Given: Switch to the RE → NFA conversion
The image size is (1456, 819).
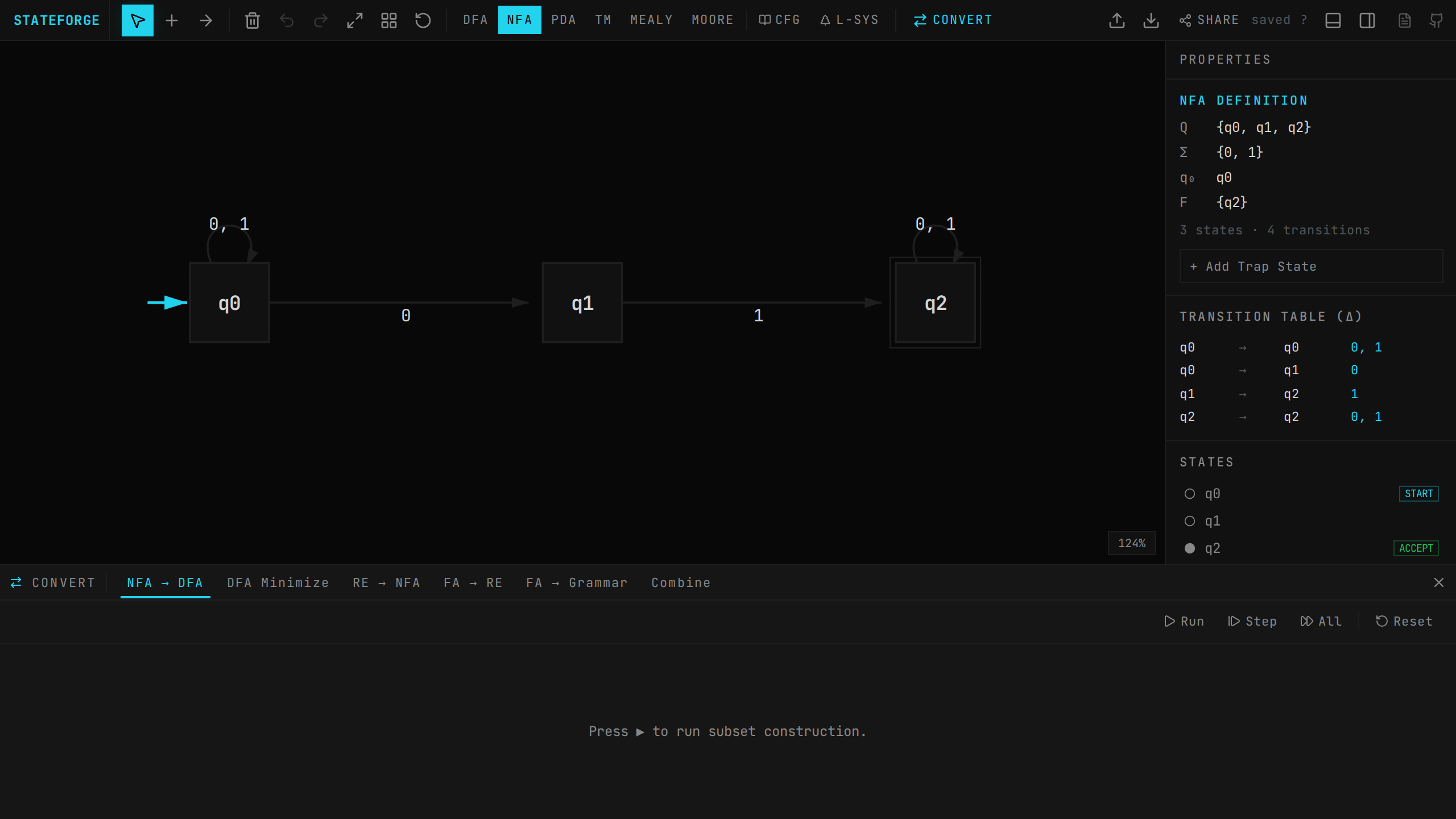Looking at the screenshot, I should point(386,582).
